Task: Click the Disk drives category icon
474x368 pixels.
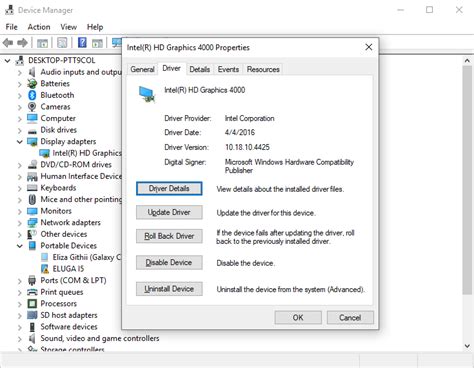Action: 32,131
